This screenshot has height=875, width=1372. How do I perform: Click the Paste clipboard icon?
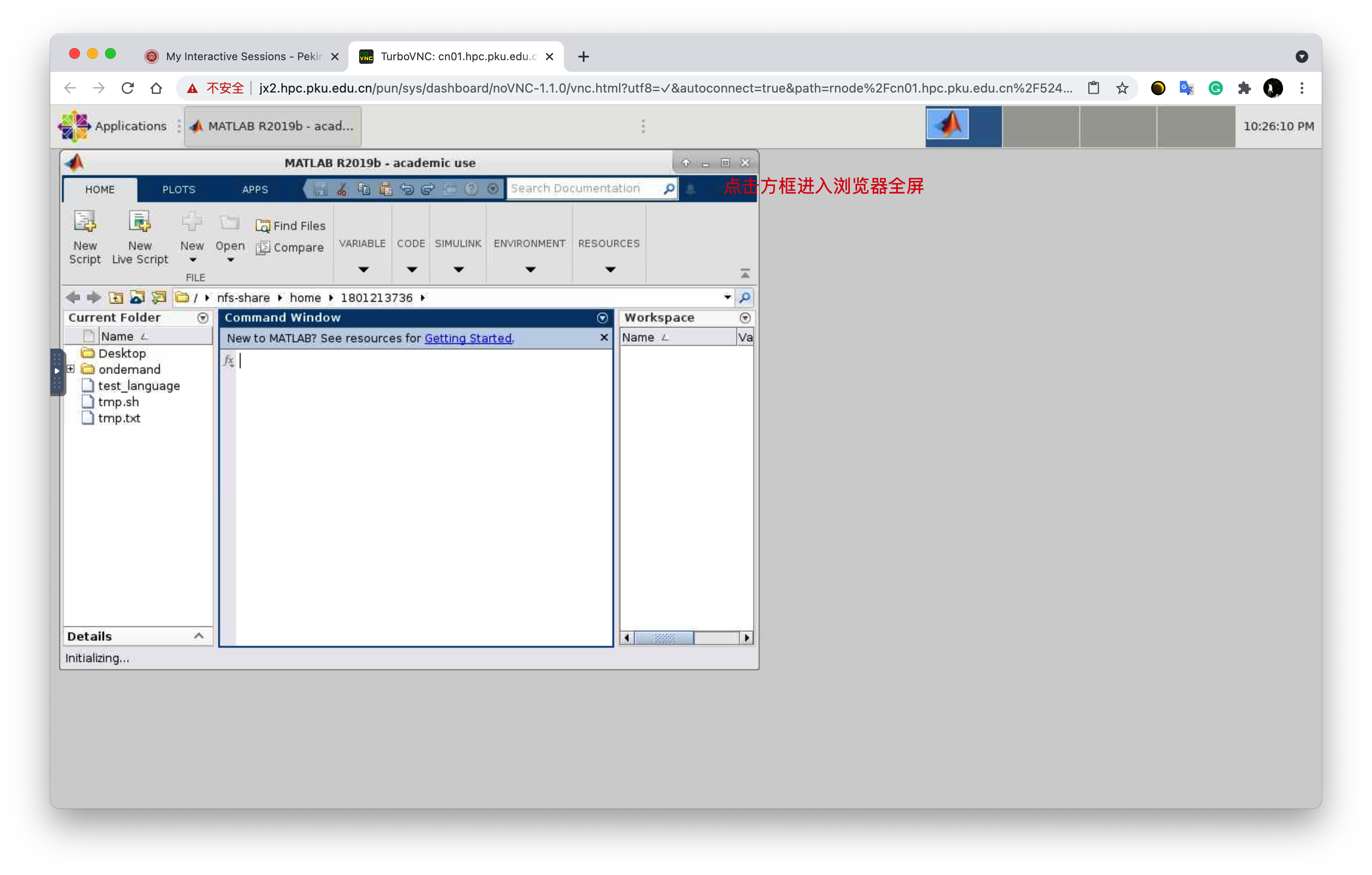(385, 189)
